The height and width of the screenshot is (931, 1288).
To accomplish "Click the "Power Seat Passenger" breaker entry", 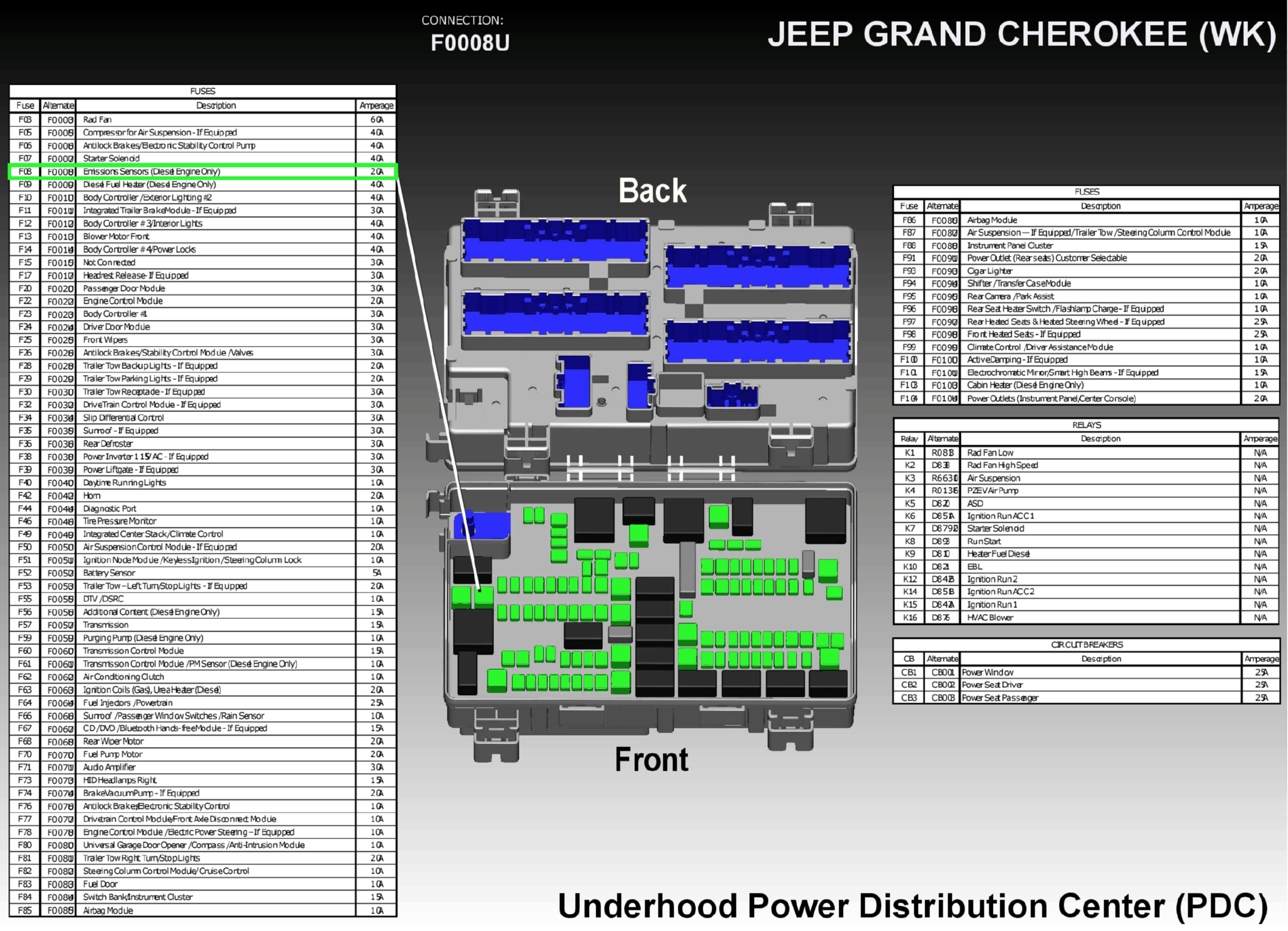I will (x=1000, y=698).
